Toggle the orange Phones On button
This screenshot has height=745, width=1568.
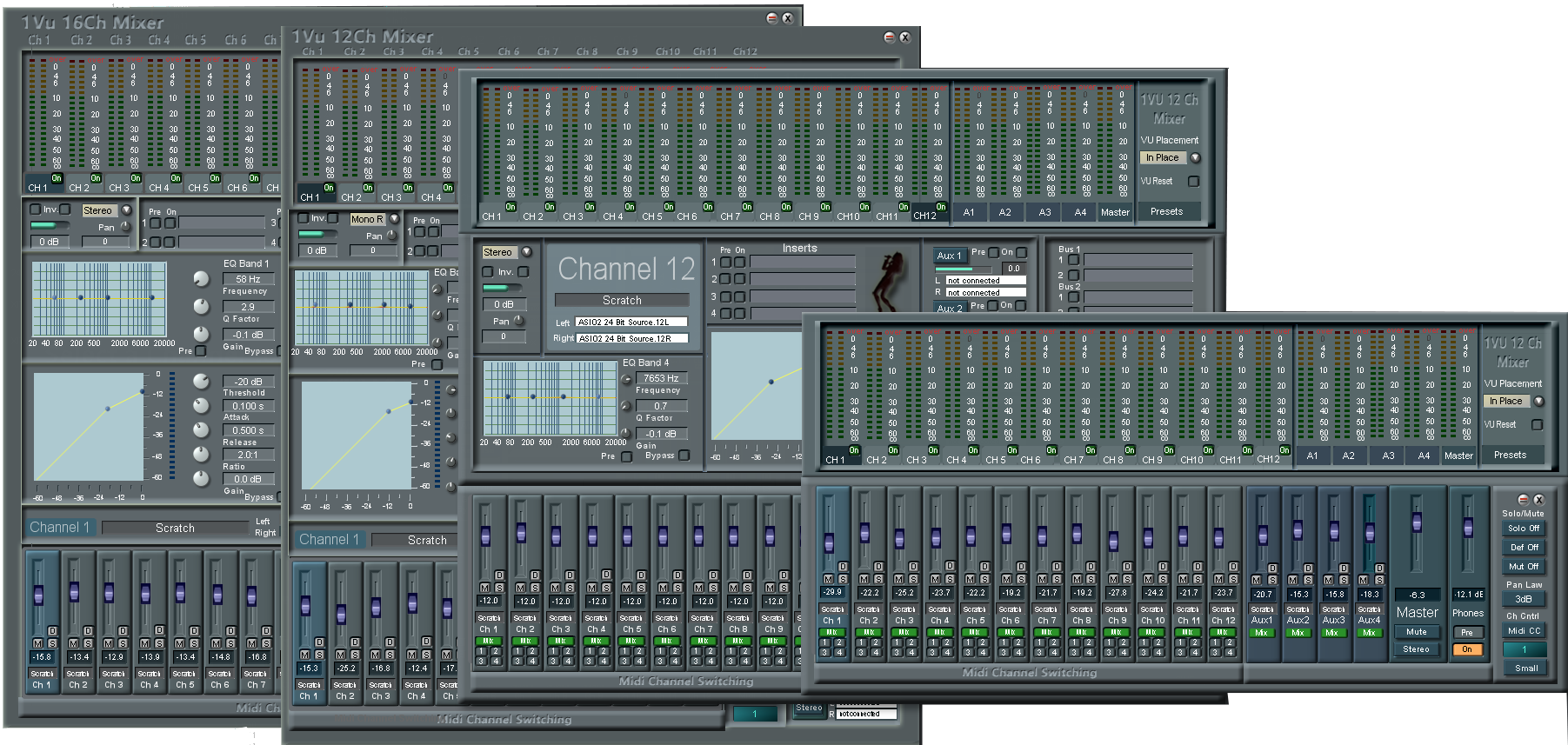[x=1467, y=649]
